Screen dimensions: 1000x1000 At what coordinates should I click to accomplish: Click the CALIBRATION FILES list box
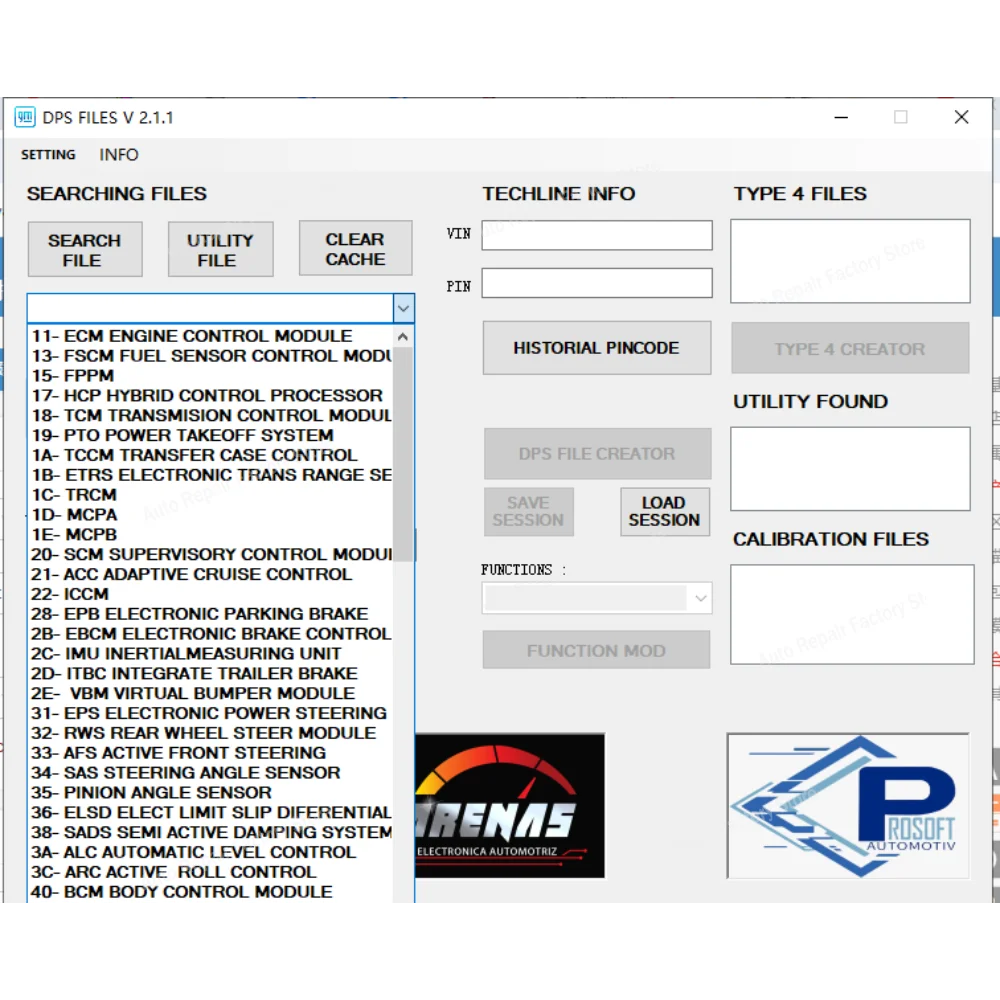pyautogui.click(x=852, y=614)
